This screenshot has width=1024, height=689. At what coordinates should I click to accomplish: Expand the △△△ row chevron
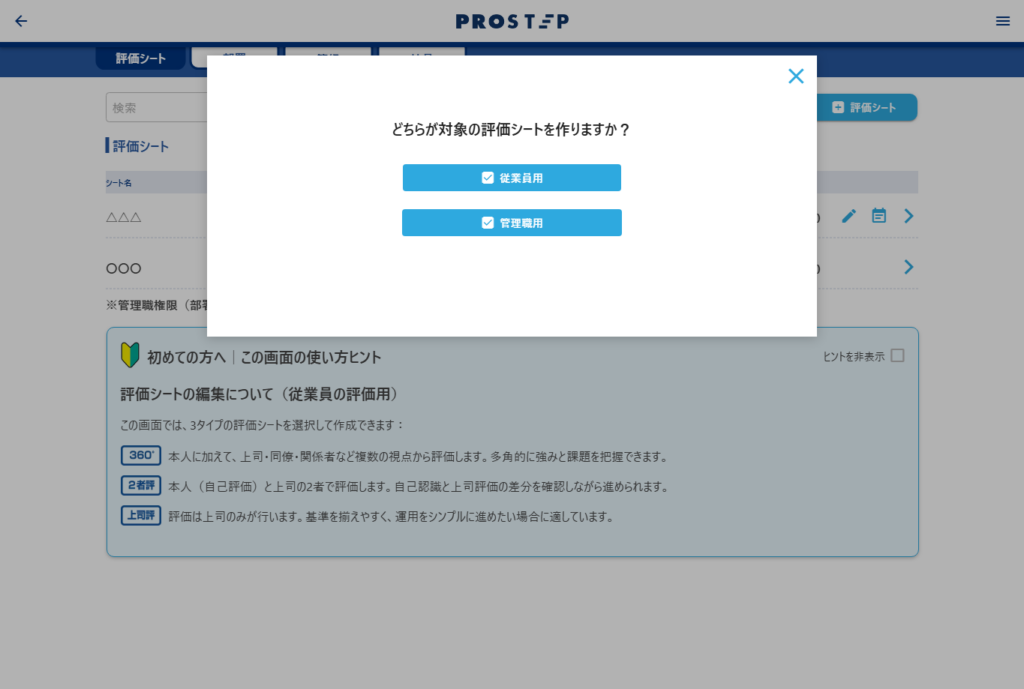tap(909, 216)
